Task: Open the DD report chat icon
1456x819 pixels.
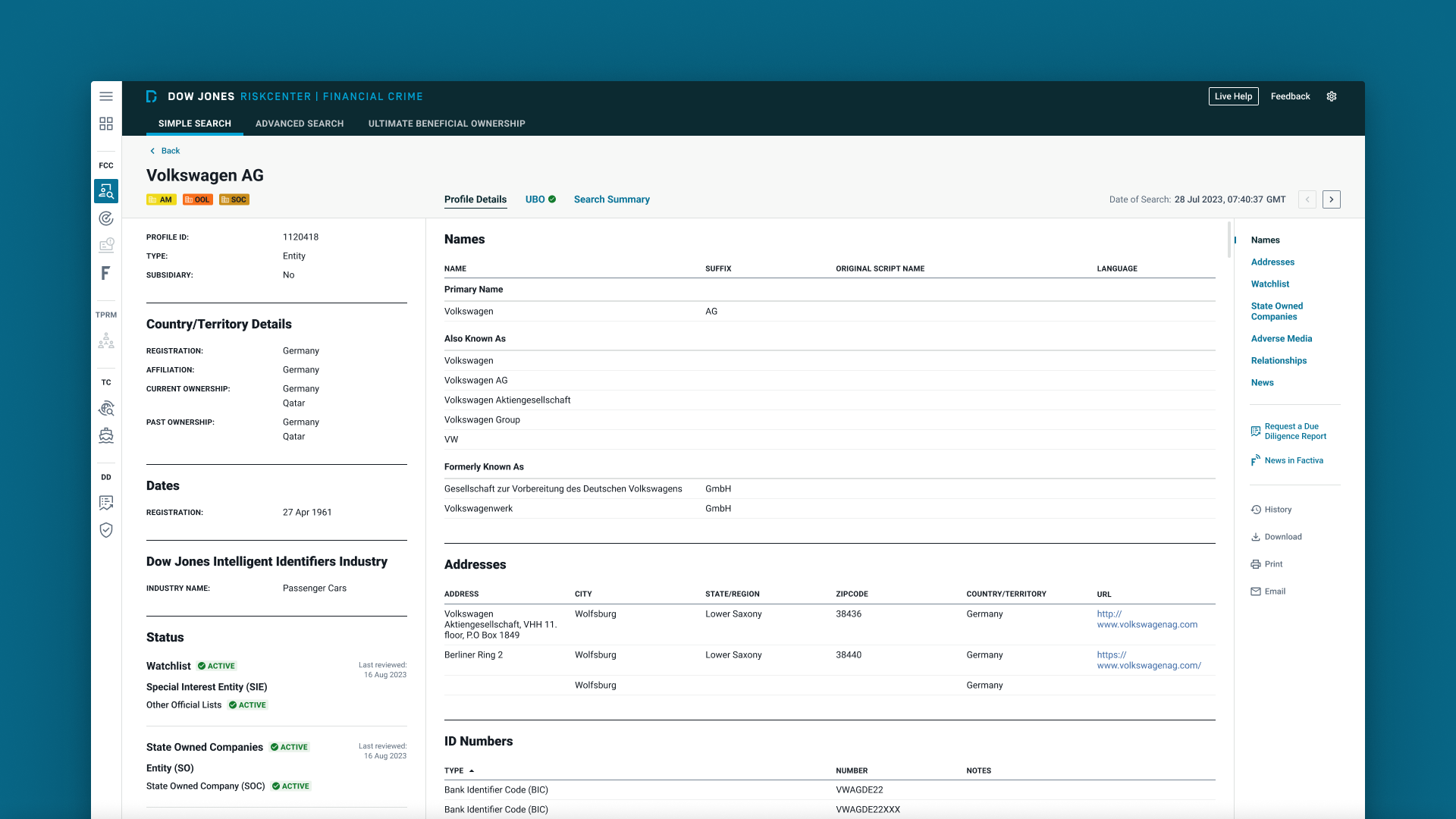Action: (x=106, y=503)
